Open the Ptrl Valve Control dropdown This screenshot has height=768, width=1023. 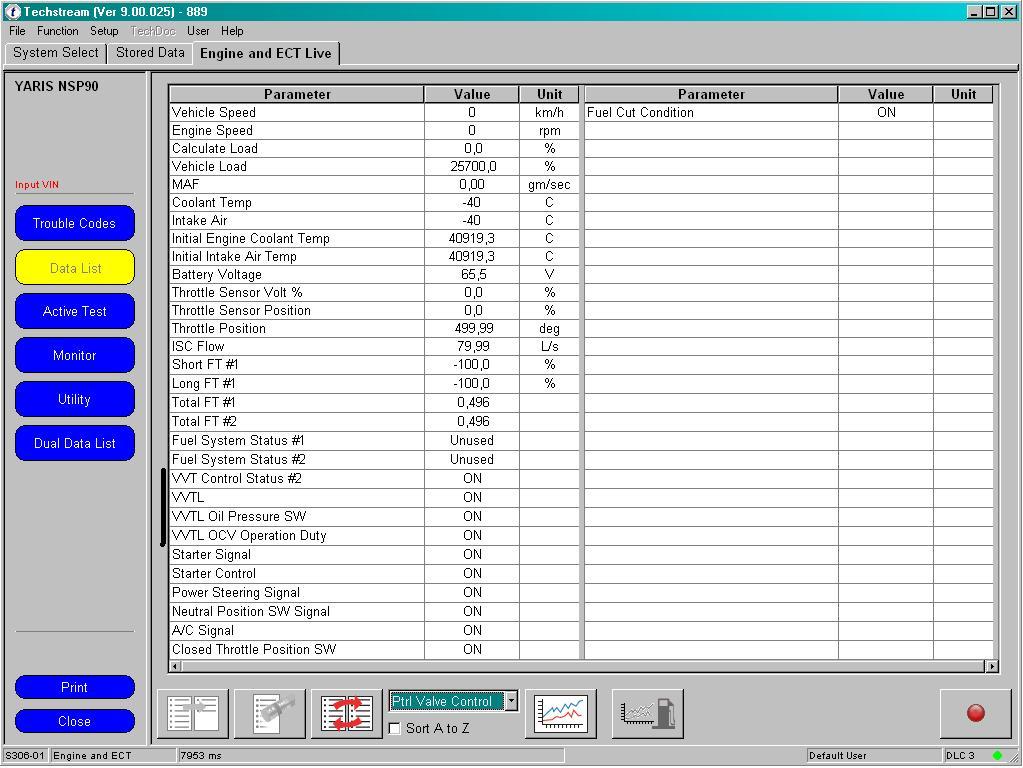click(x=511, y=701)
